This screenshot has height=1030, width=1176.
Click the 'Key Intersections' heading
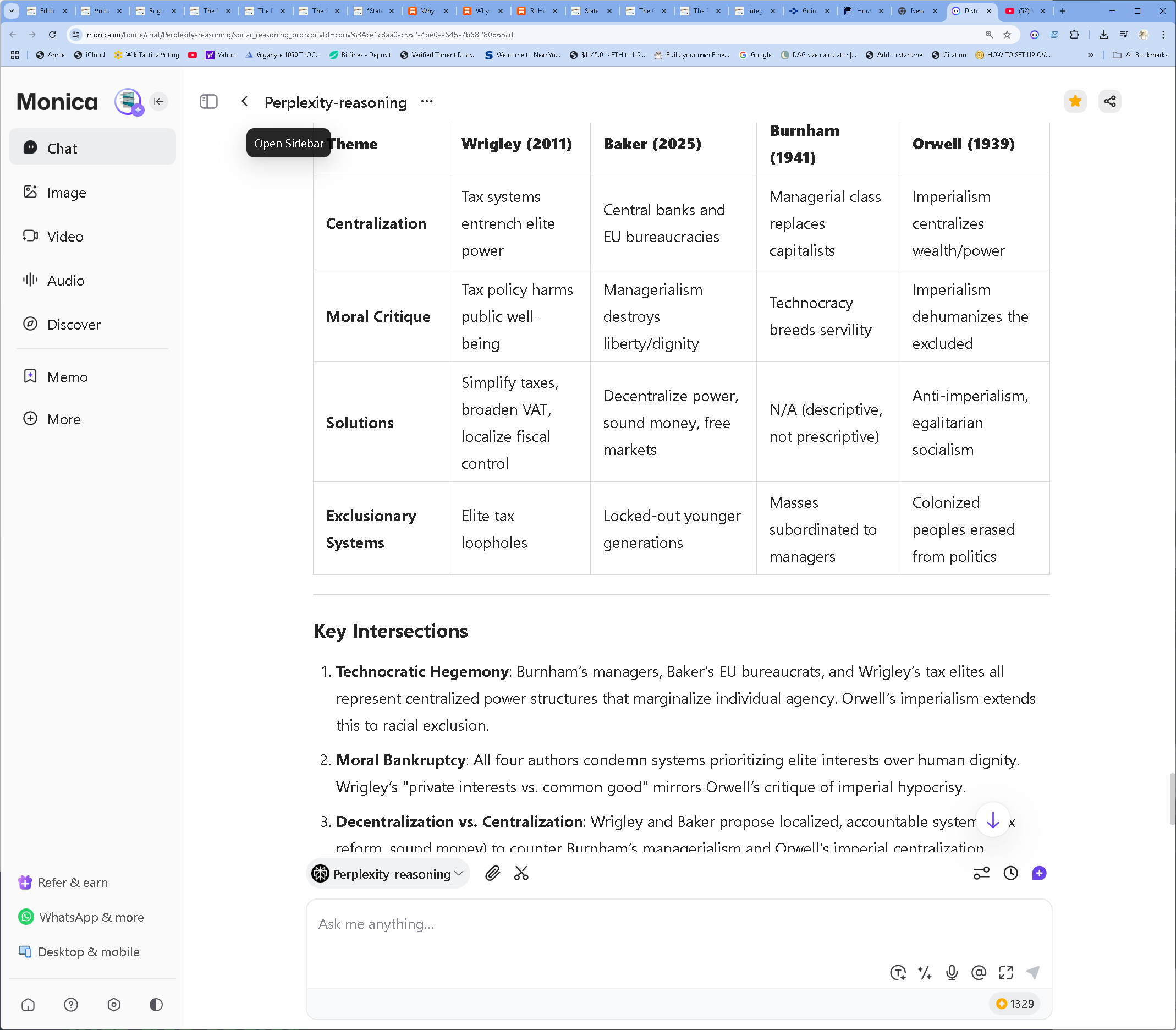391,631
